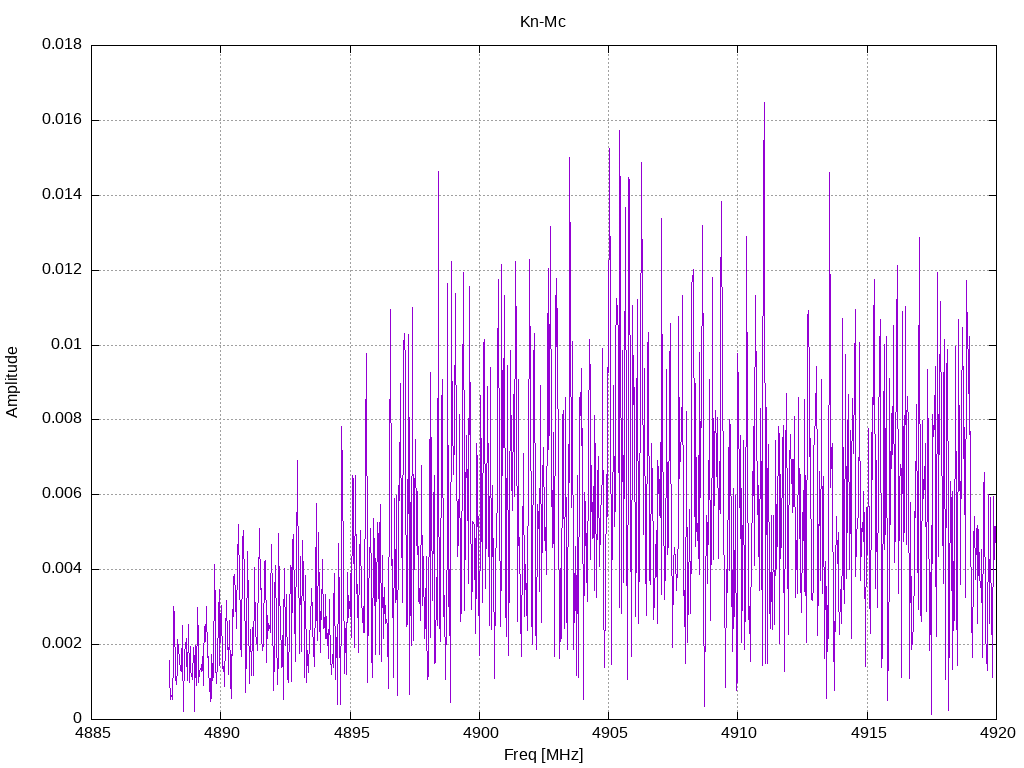Click the 0.008 y-axis value
Image resolution: width=1024 pixels, height=768 pixels.
coord(62,419)
